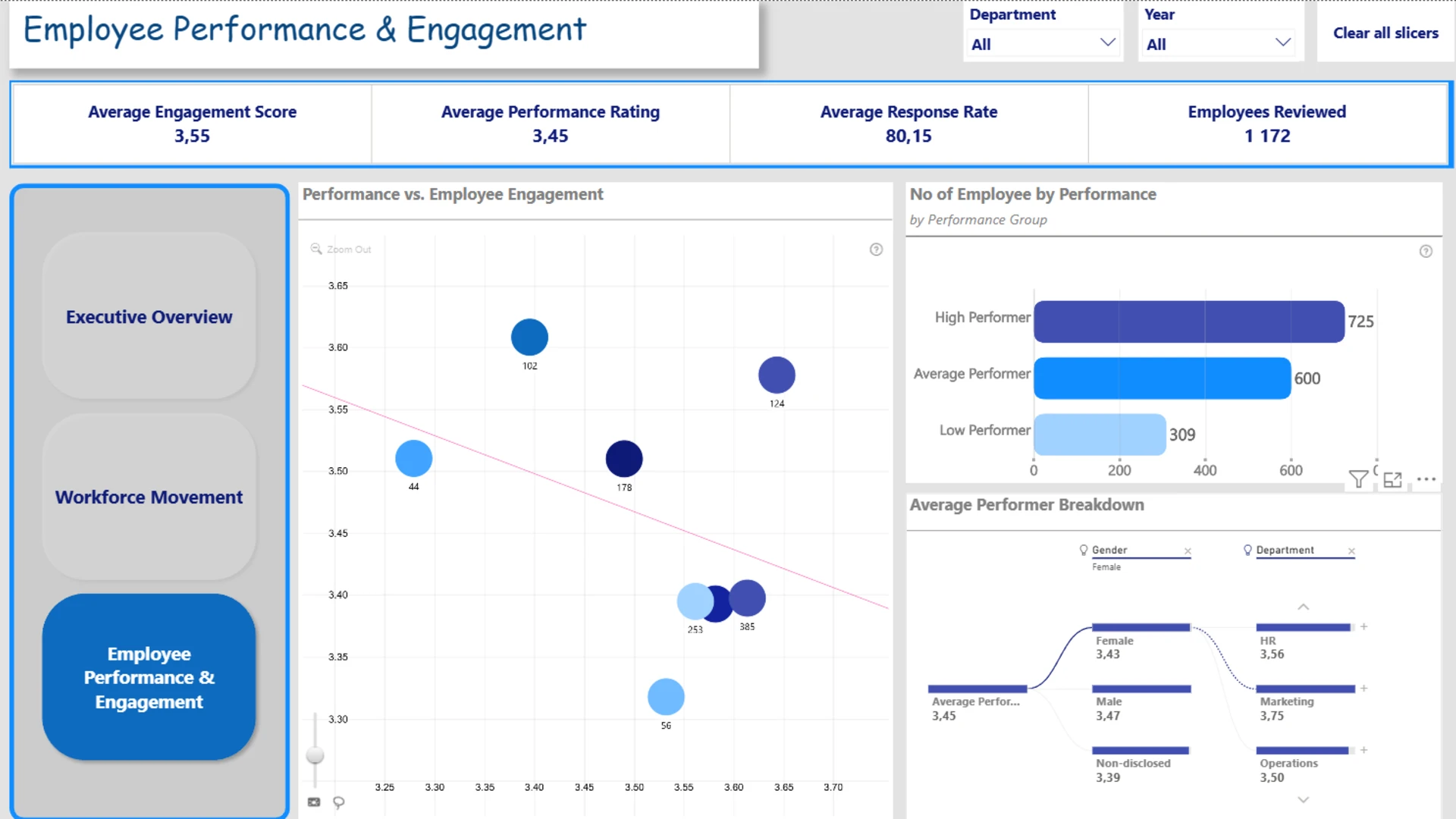Click the Zoom Out magnifier icon
The image size is (1456, 819).
click(x=316, y=249)
